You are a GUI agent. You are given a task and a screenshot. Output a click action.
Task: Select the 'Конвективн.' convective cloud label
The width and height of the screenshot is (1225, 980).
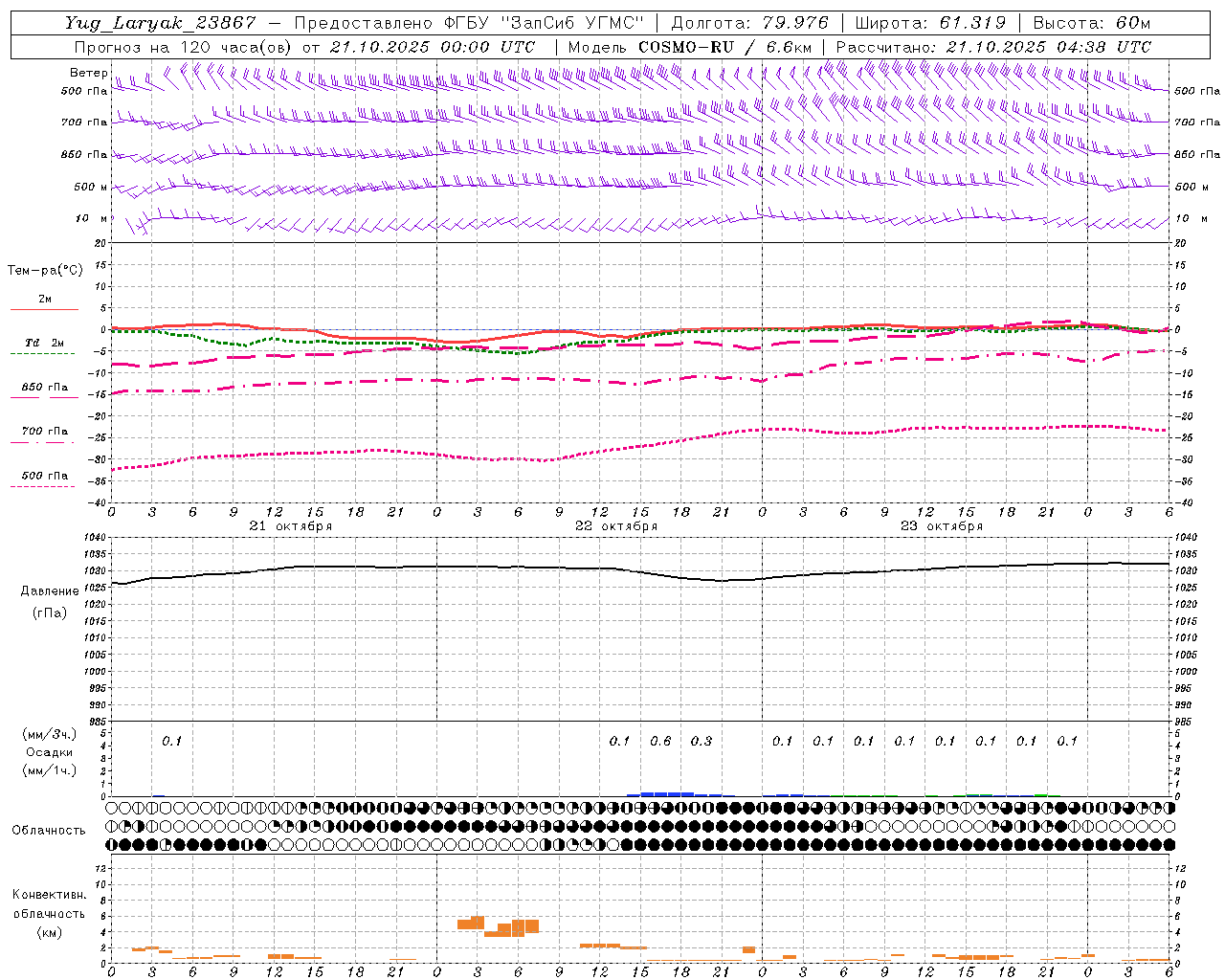click(50, 895)
